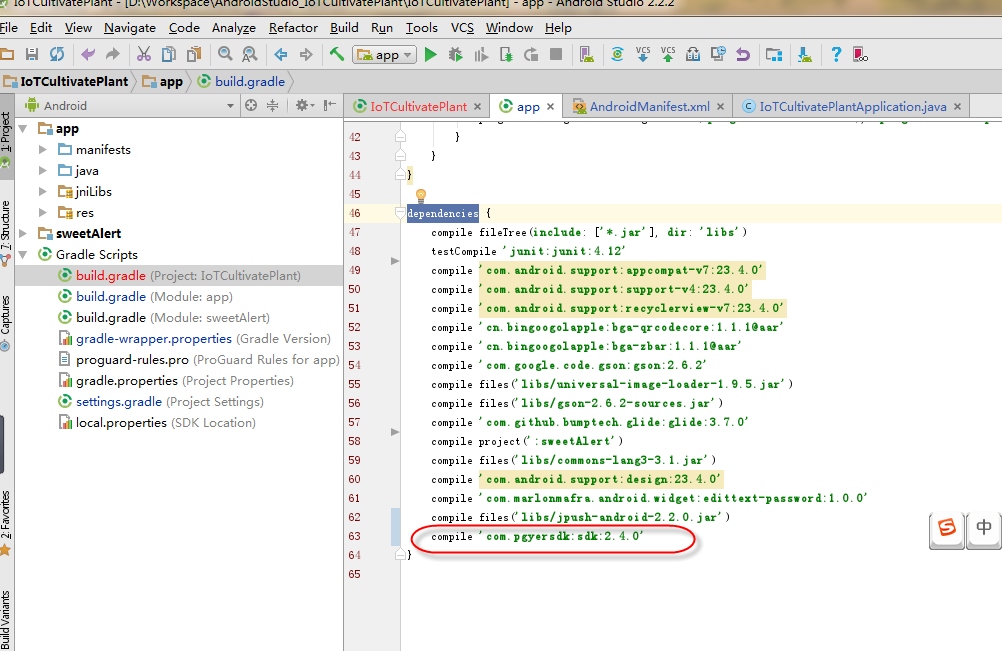Click VCS Update Project icon
This screenshot has height=651, width=1002.
[643, 55]
